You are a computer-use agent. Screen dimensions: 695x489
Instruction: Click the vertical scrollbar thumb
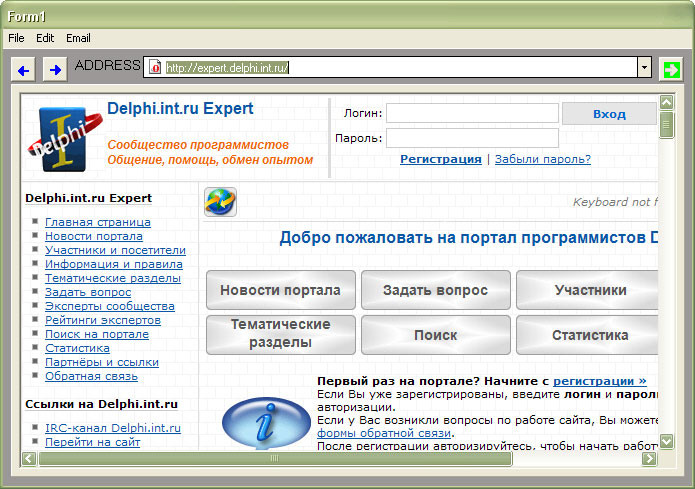pos(667,125)
